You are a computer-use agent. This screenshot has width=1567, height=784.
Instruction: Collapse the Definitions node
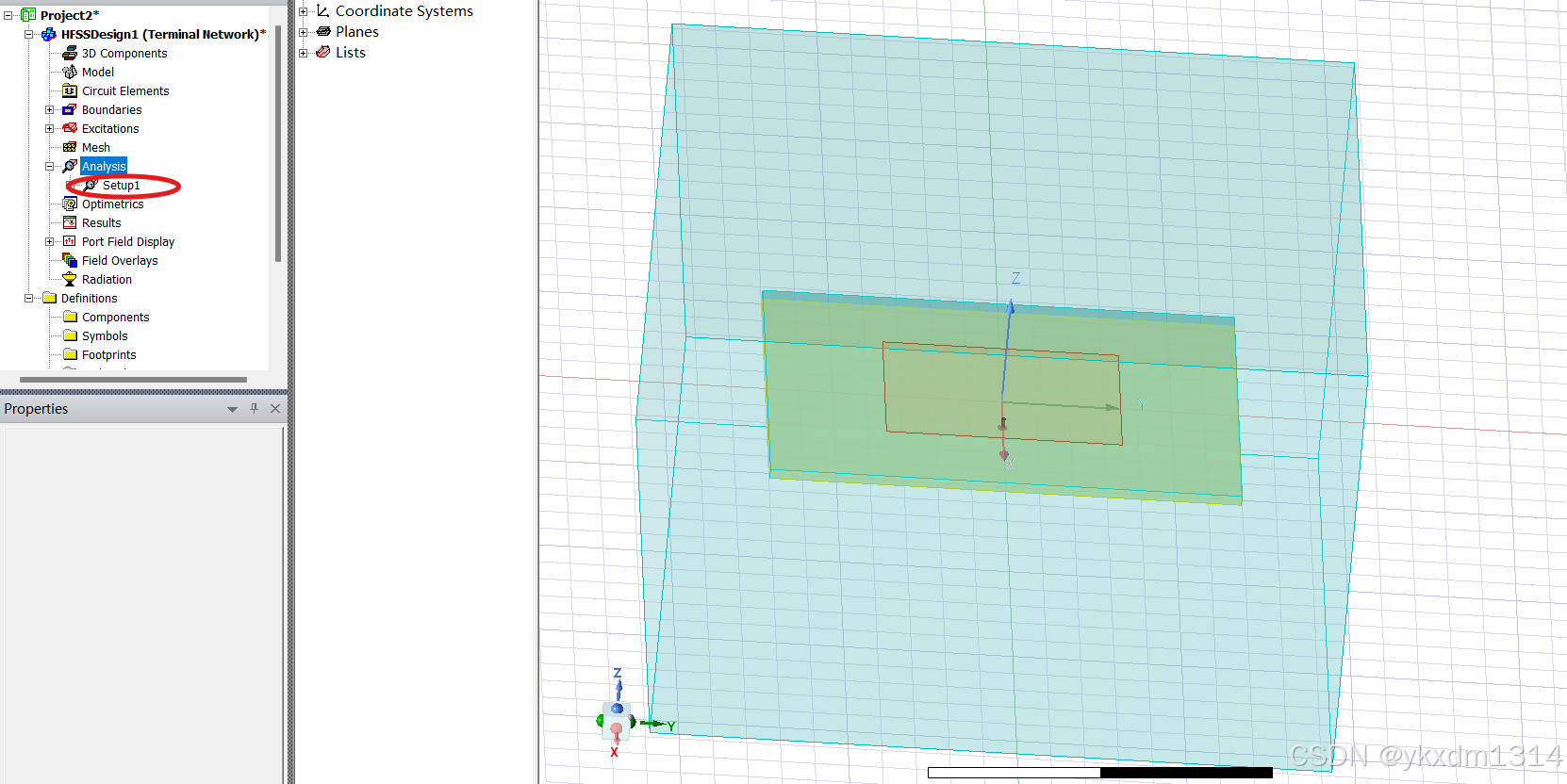(28, 298)
